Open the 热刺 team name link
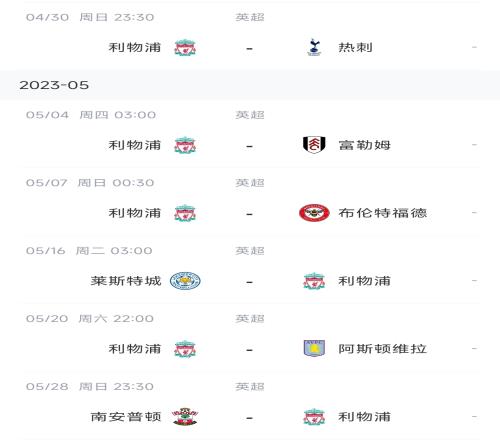Screen dimensions: 500x440 (x=355, y=47)
